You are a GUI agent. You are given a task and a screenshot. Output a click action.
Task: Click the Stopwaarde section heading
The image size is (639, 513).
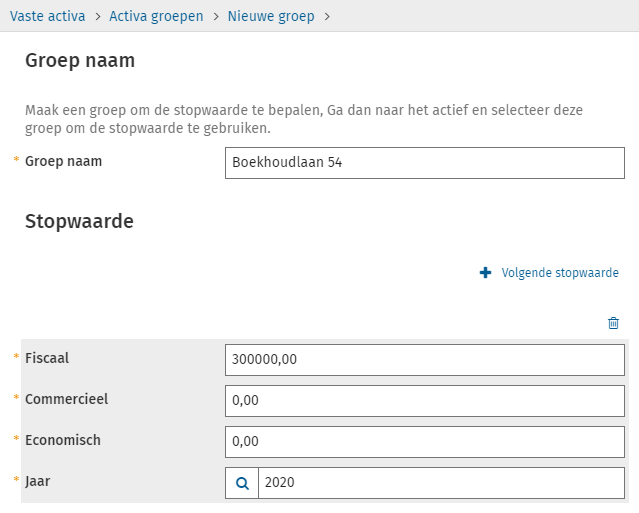[x=79, y=221]
